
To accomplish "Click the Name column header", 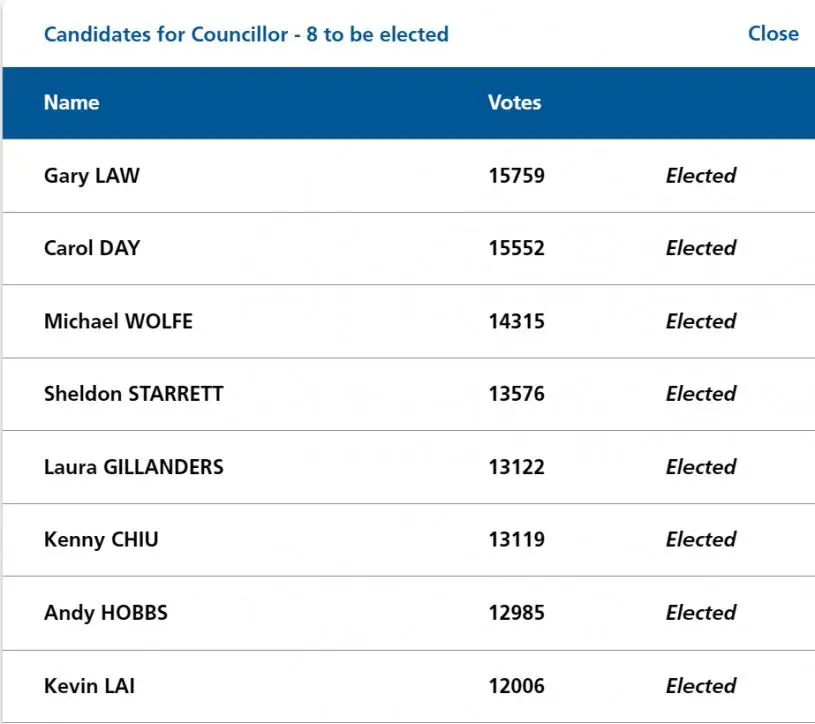I will pyautogui.click(x=71, y=102).
